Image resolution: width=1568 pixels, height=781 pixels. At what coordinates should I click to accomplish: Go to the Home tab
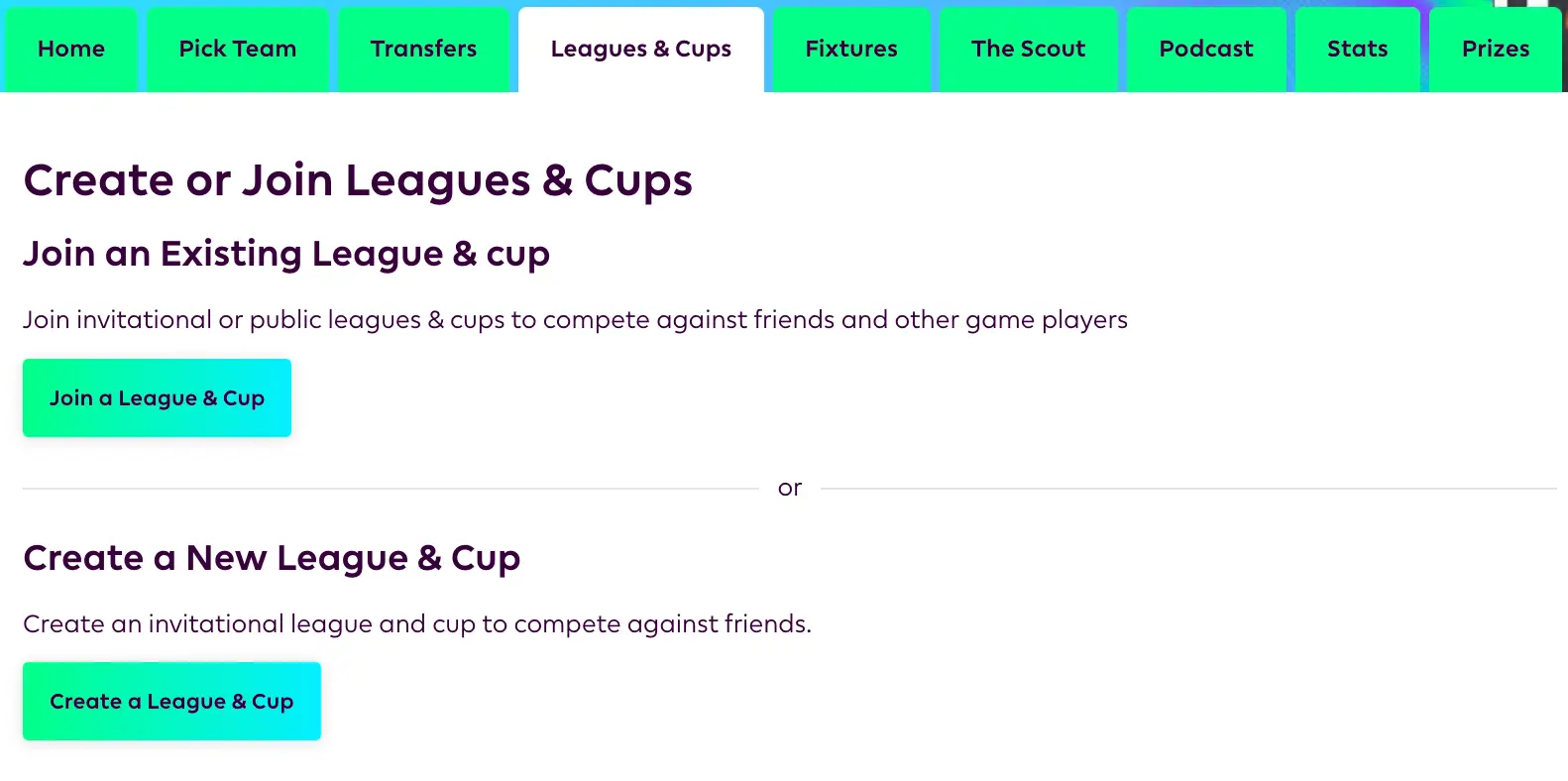pos(70,49)
